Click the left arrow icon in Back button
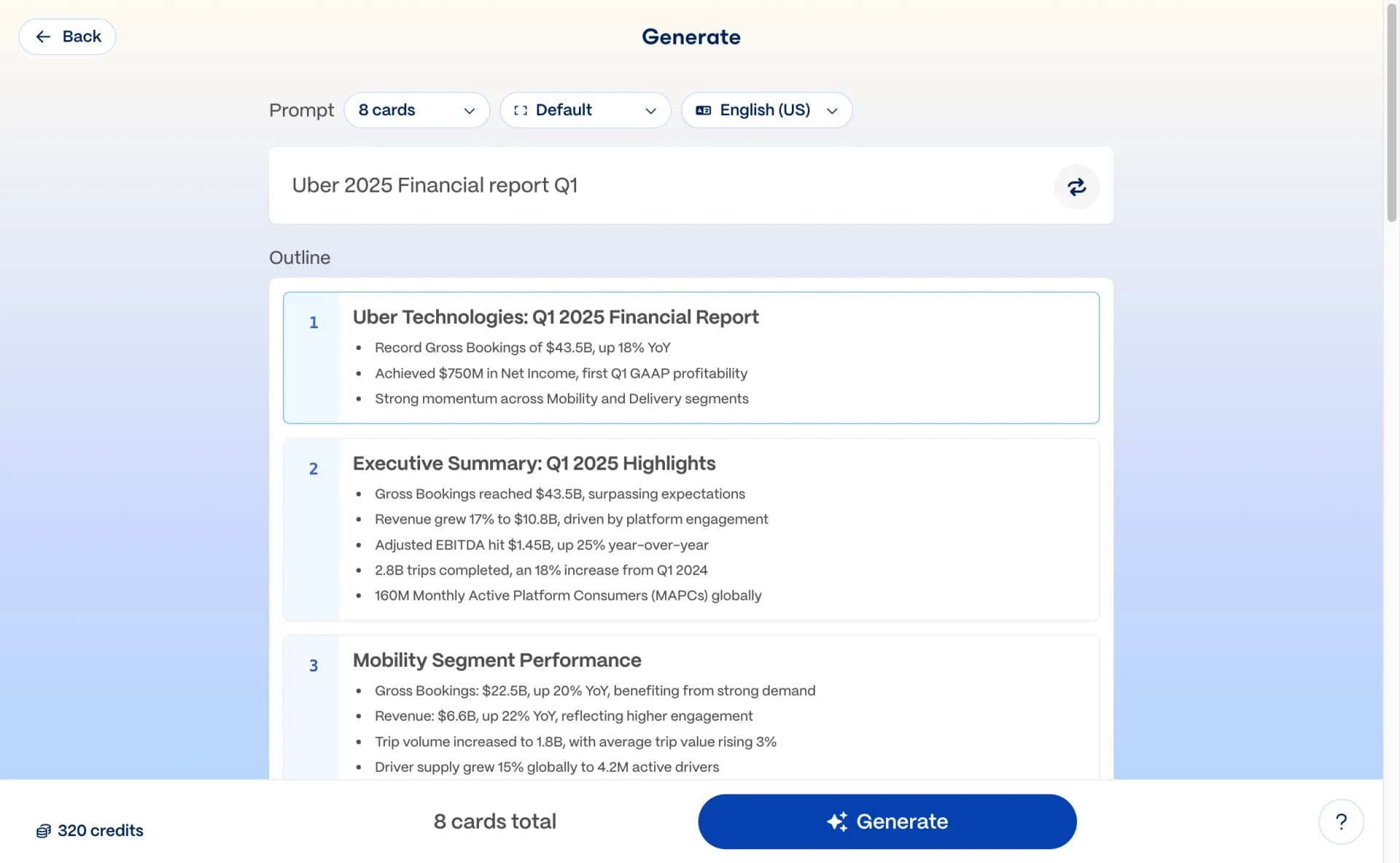 (x=43, y=36)
